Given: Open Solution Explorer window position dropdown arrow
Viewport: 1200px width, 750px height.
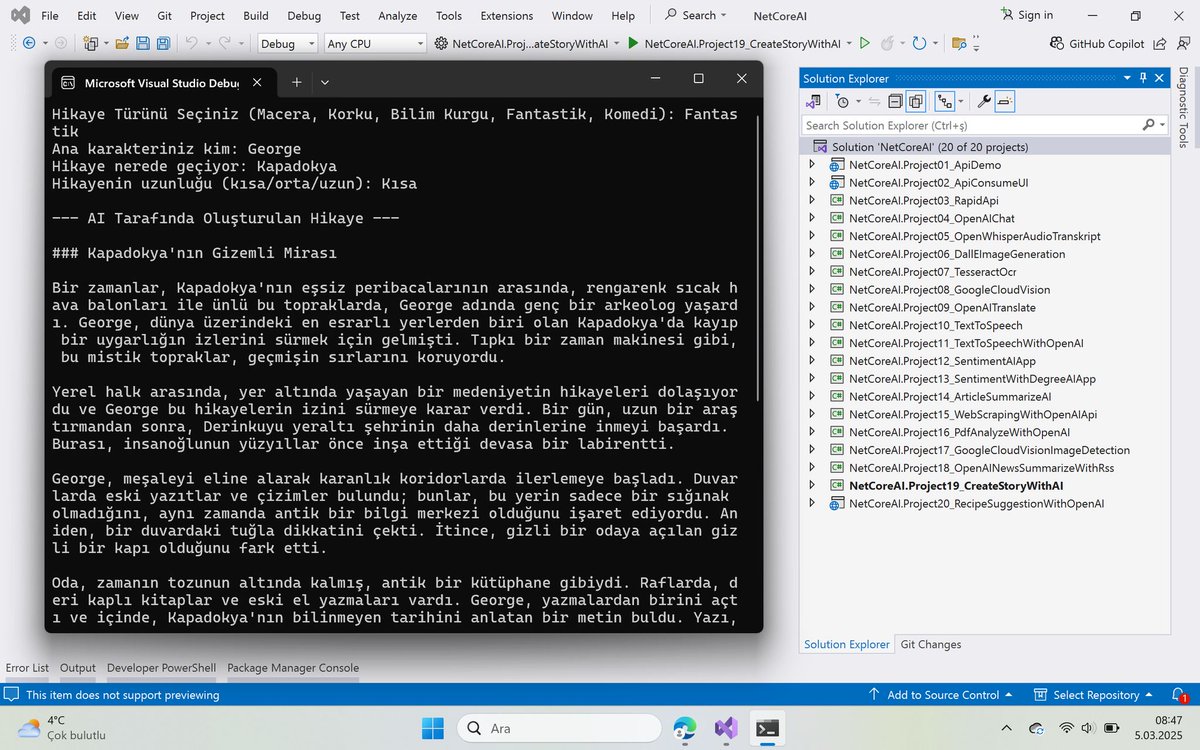Looking at the screenshot, I should [1126, 78].
